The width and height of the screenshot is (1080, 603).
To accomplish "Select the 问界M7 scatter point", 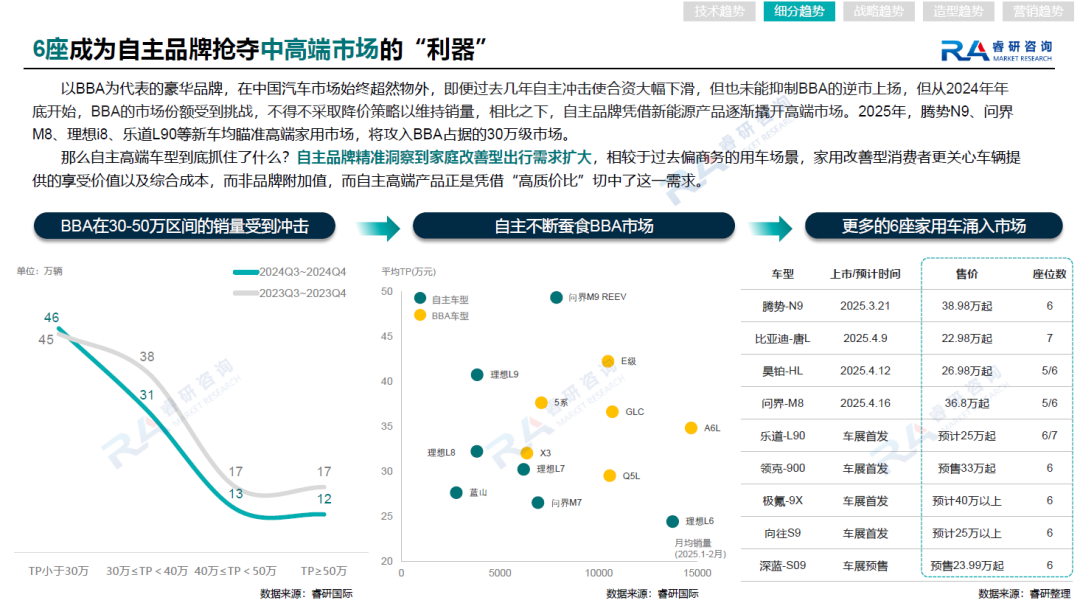I will pyautogui.click(x=538, y=503).
